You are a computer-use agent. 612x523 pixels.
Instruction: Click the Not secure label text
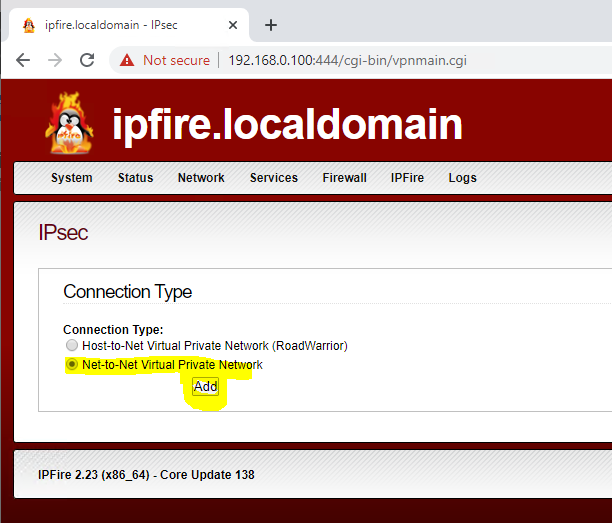pos(176,60)
